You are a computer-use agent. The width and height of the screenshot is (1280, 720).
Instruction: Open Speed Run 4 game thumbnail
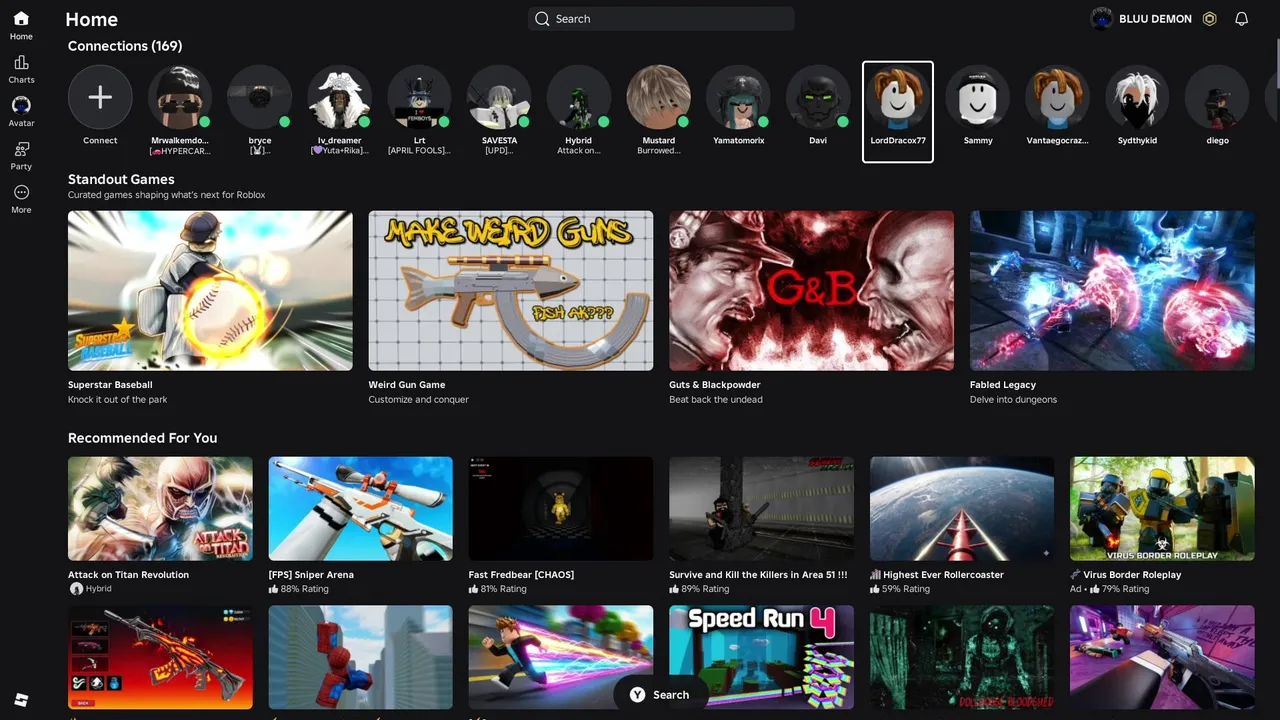(762, 657)
